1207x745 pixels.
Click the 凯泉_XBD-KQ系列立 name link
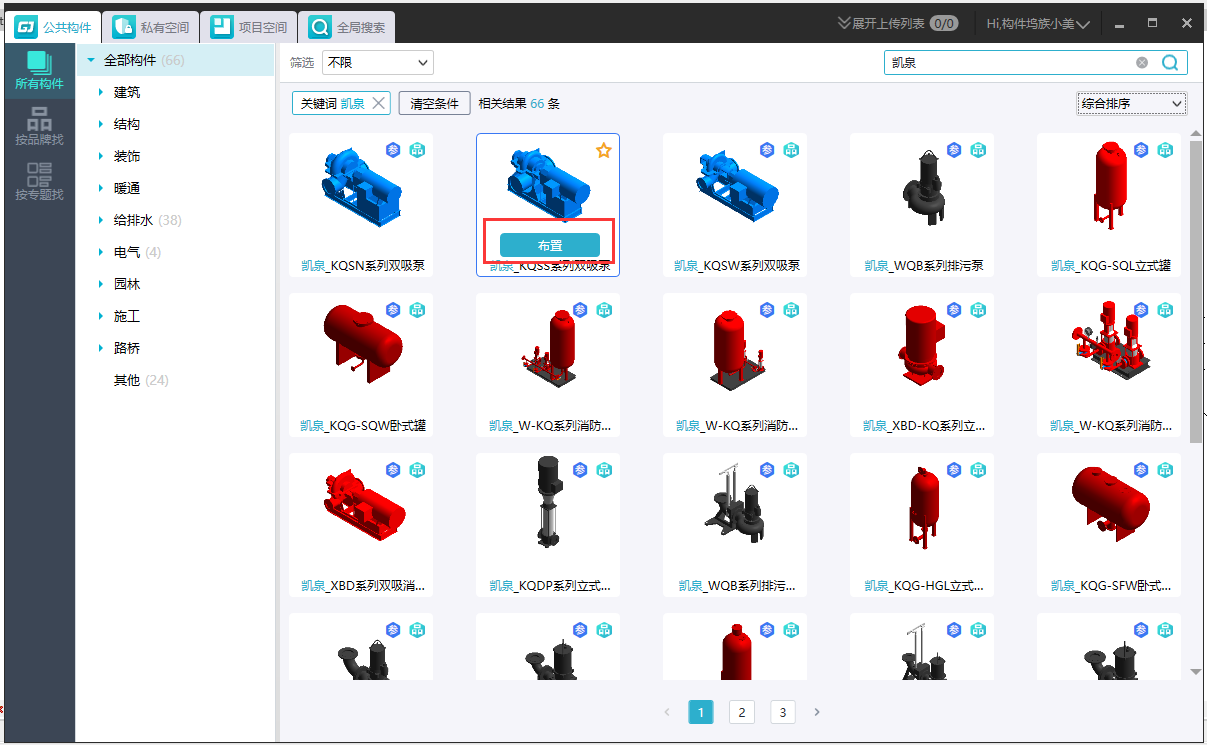pos(923,426)
